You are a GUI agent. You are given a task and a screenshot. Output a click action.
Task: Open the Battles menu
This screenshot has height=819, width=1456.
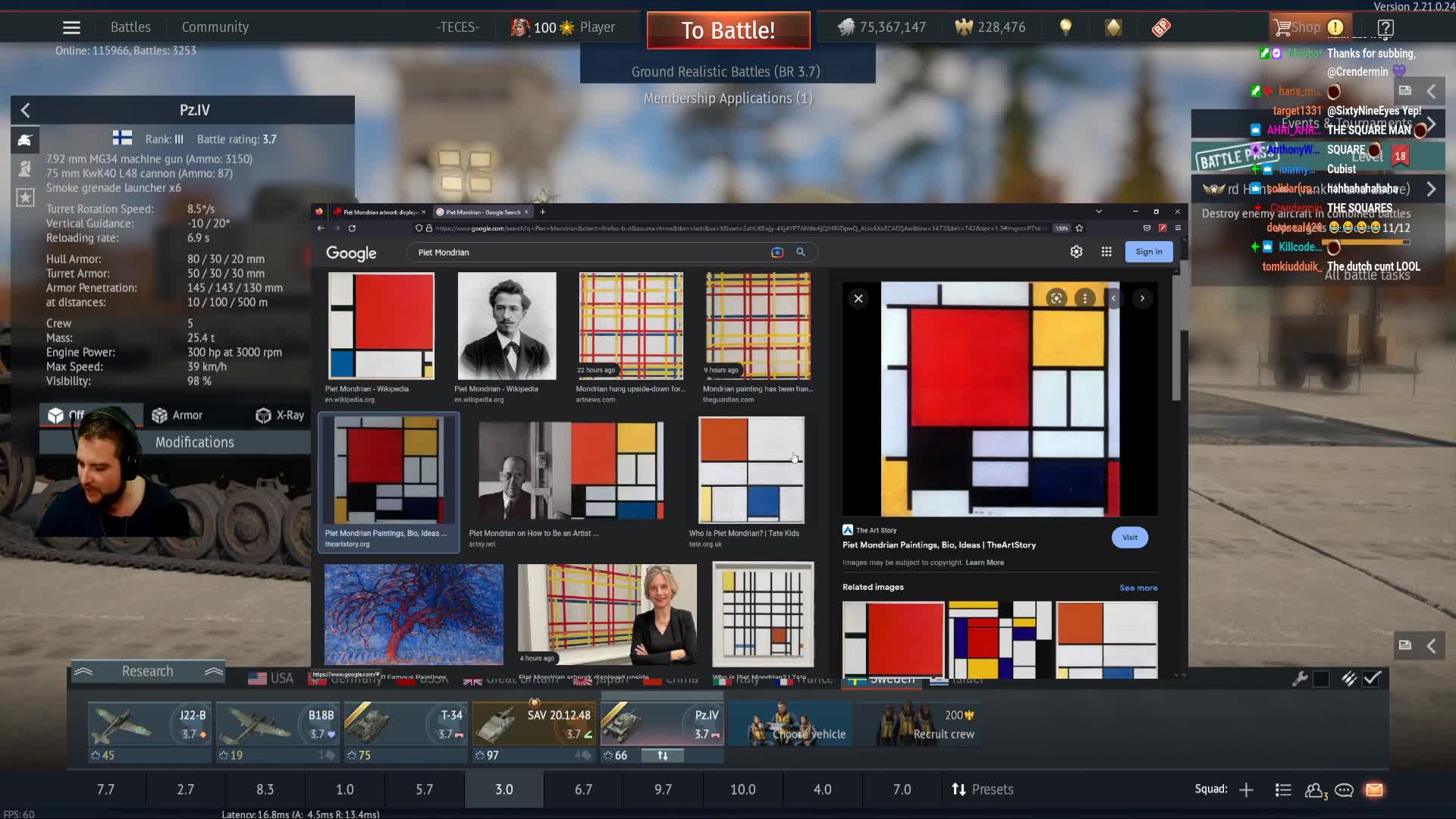click(x=130, y=27)
